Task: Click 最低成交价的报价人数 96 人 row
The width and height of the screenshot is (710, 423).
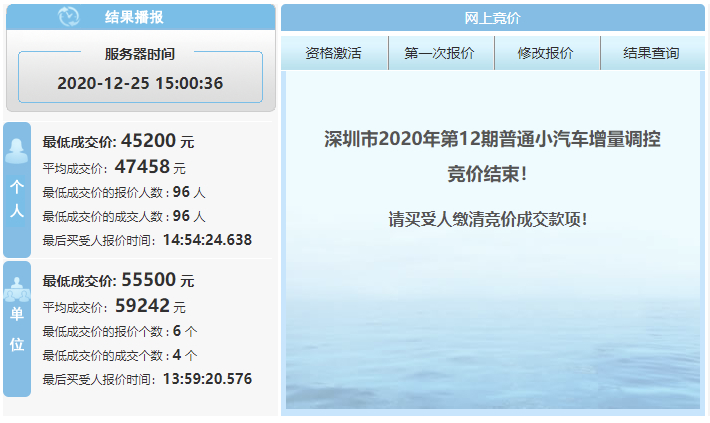Action: click(x=124, y=192)
